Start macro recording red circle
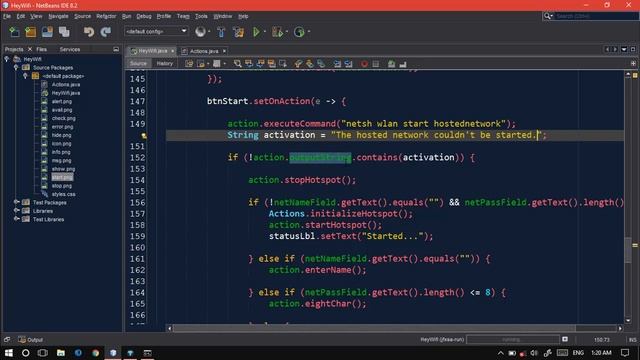 pyautogui.click(x=364, y=64)
